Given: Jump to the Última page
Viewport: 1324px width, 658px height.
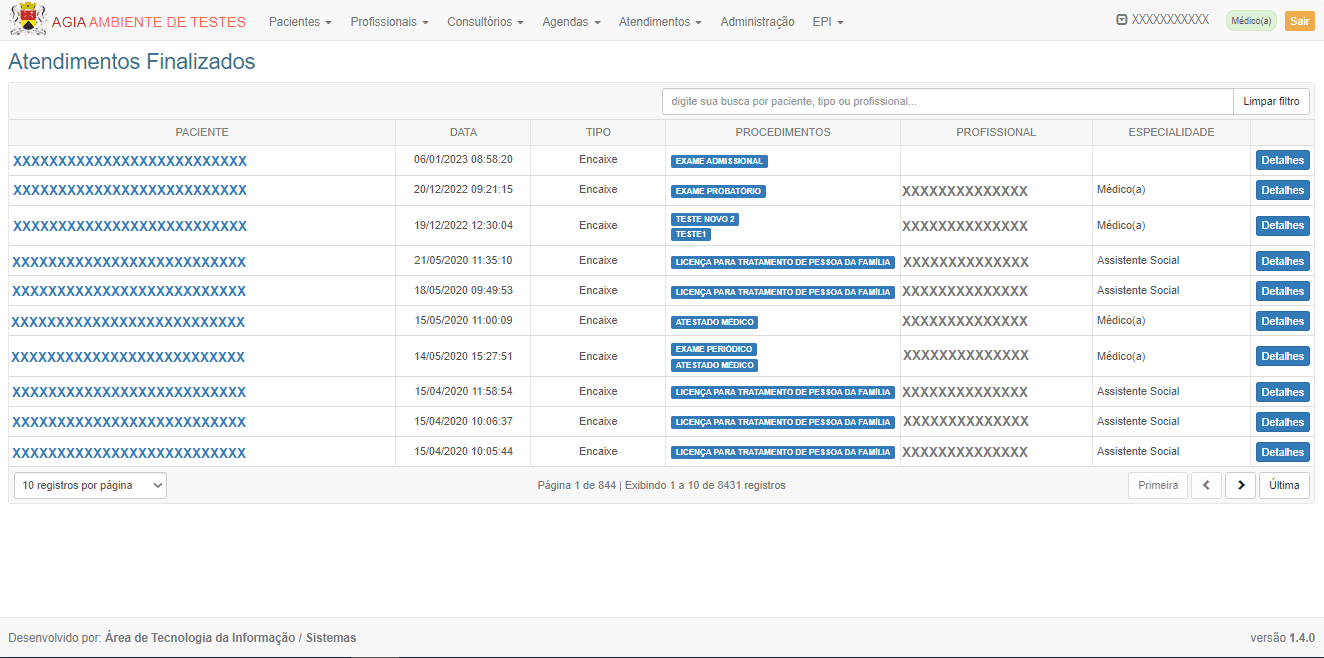Looking at the screenshot, I should 1284,485.
